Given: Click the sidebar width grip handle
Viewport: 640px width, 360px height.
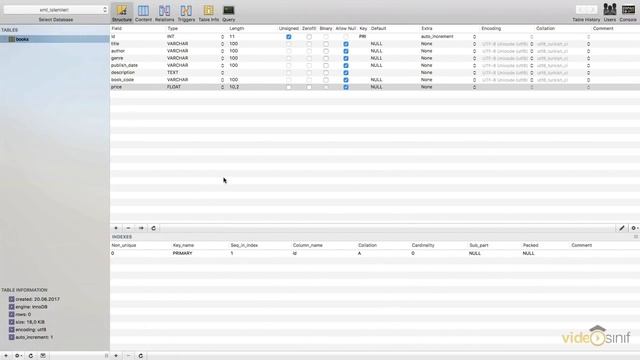Looking at the screenshot, I should click(107, 356).
